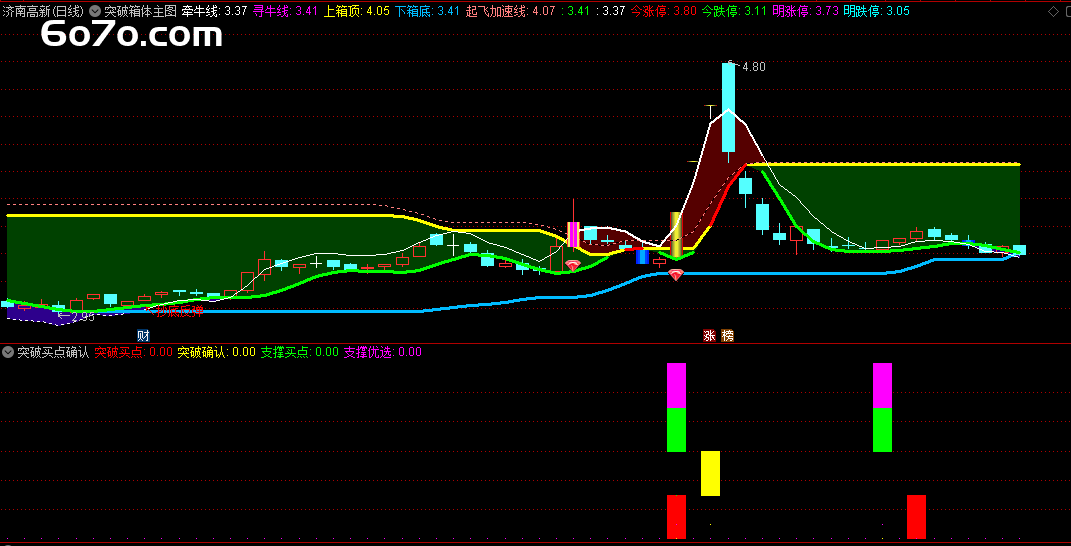Screen dimensions: 1071x546
Task: Click the red 抄底反弹 annotation
Action: [179, 312]
